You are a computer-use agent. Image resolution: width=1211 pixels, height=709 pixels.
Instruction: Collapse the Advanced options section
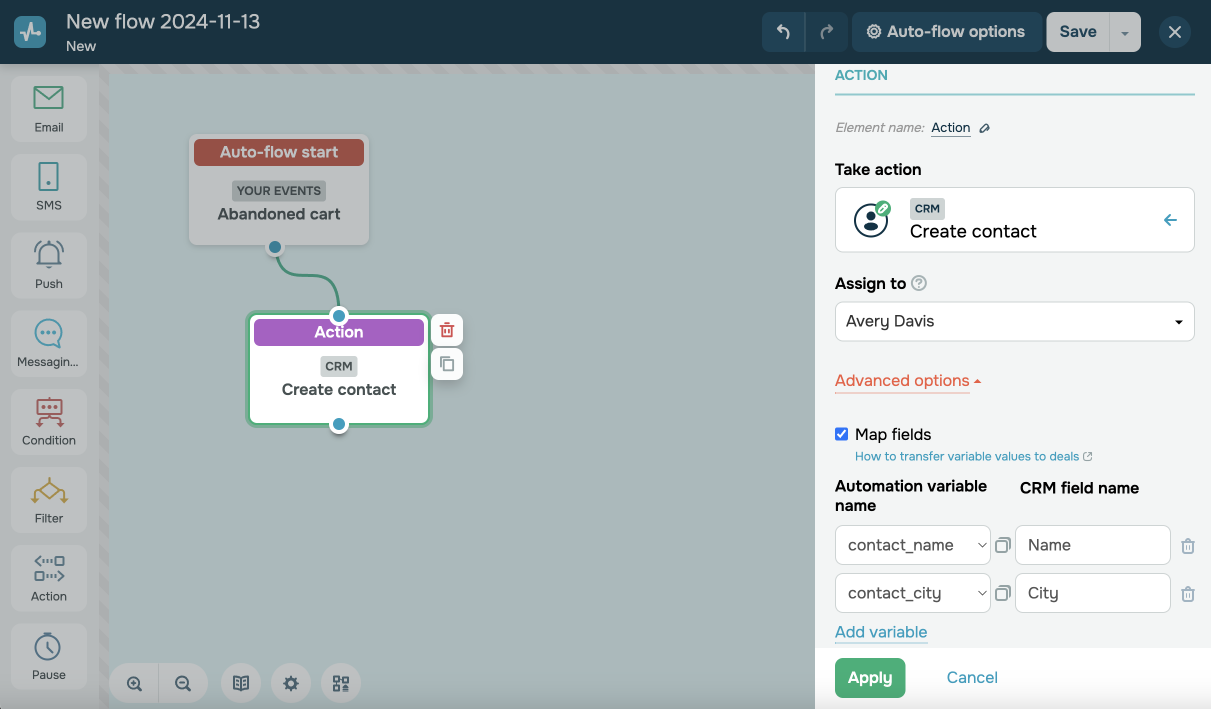908,381
